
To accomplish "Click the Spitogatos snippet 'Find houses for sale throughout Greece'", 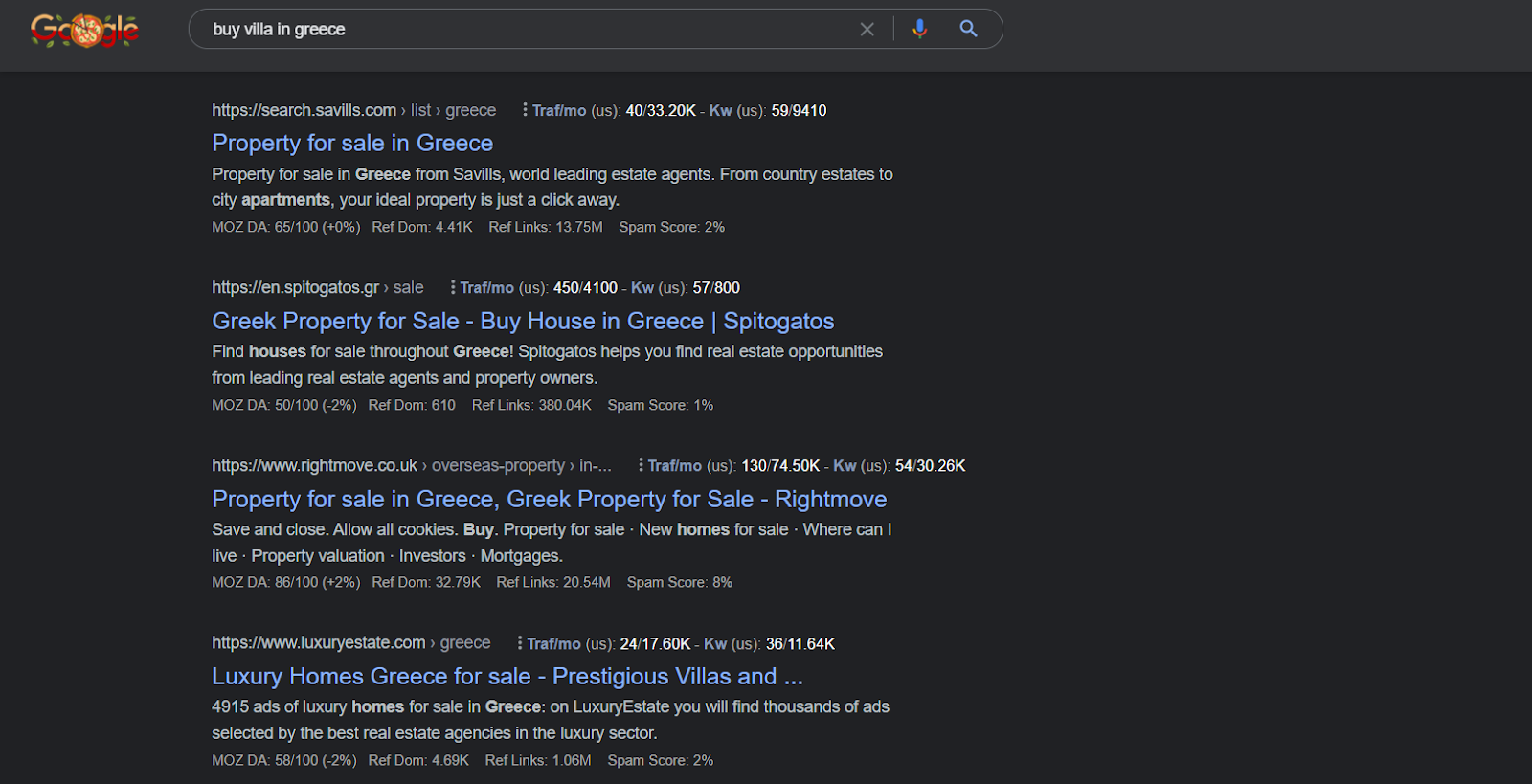I will 548,365.
